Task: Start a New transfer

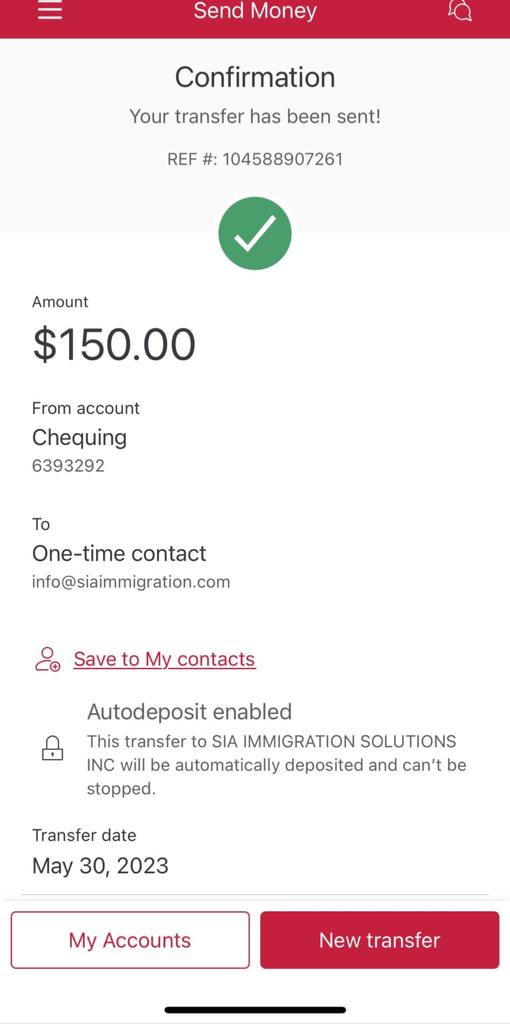Action: pyautogui.click(x=379, y=940)
